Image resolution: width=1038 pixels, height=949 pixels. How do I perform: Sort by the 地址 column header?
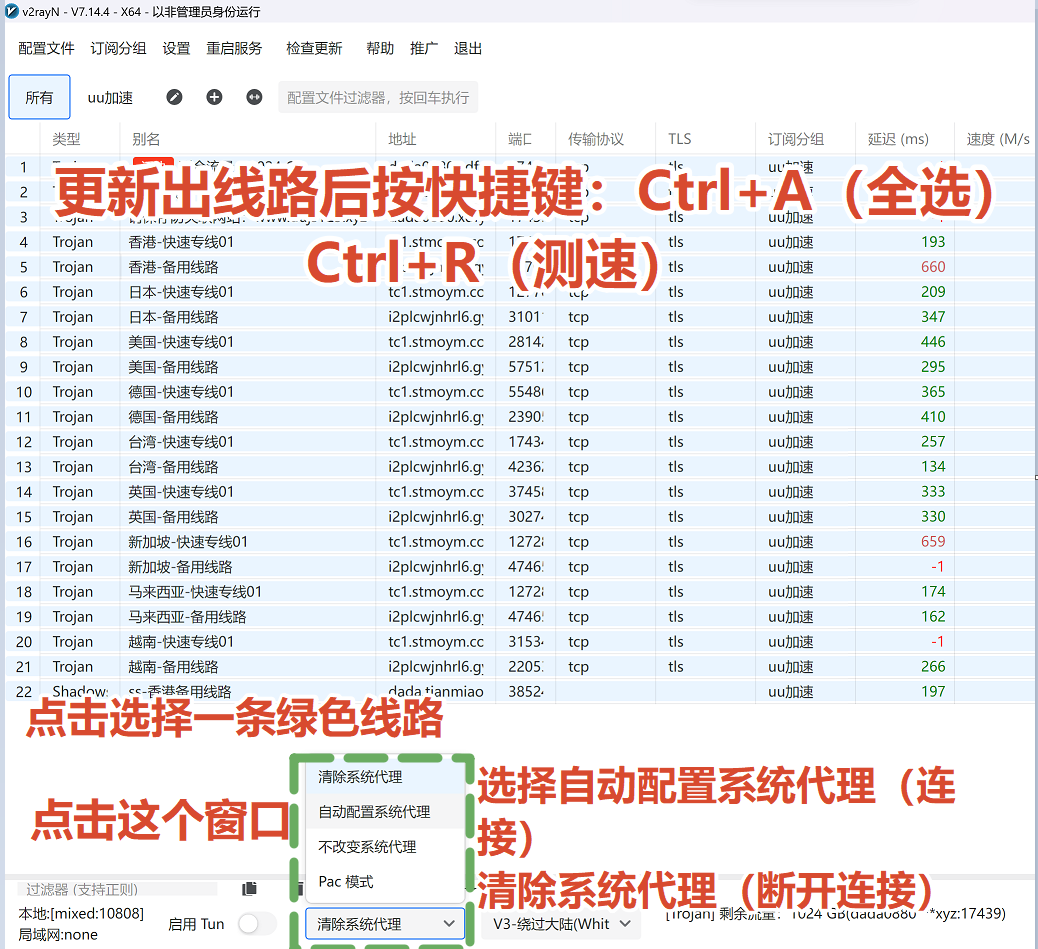tap(436, 139)
